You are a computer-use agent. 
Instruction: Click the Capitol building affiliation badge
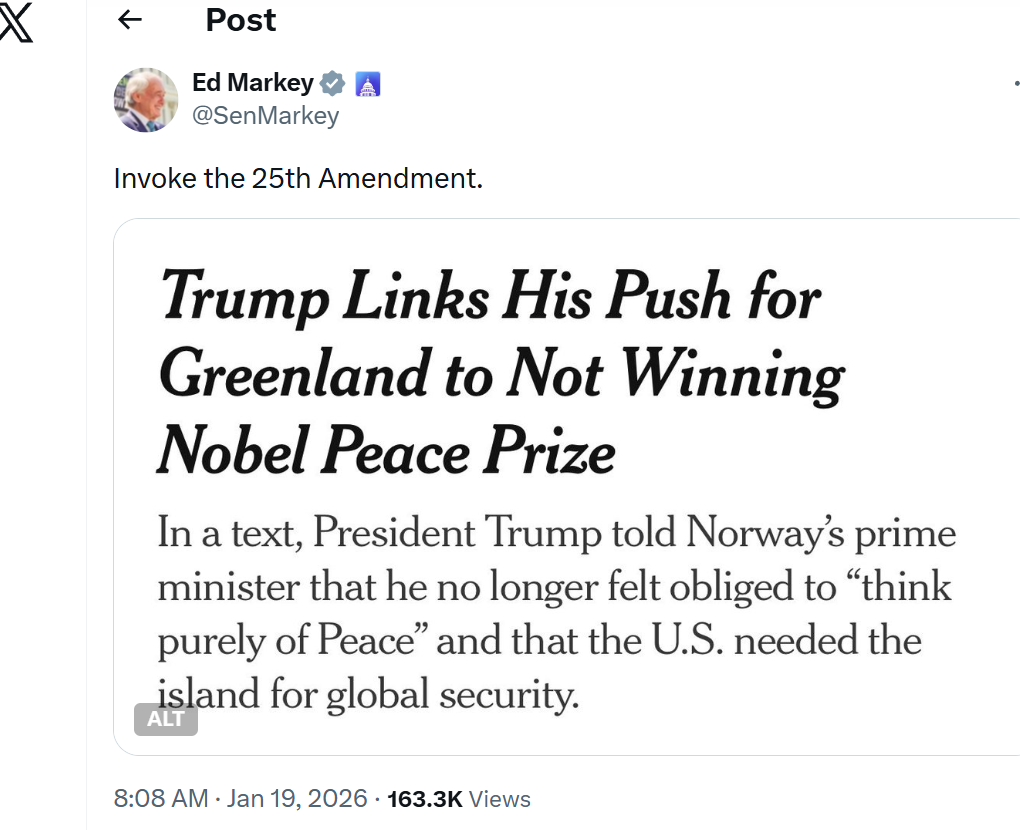coord(369,84)
